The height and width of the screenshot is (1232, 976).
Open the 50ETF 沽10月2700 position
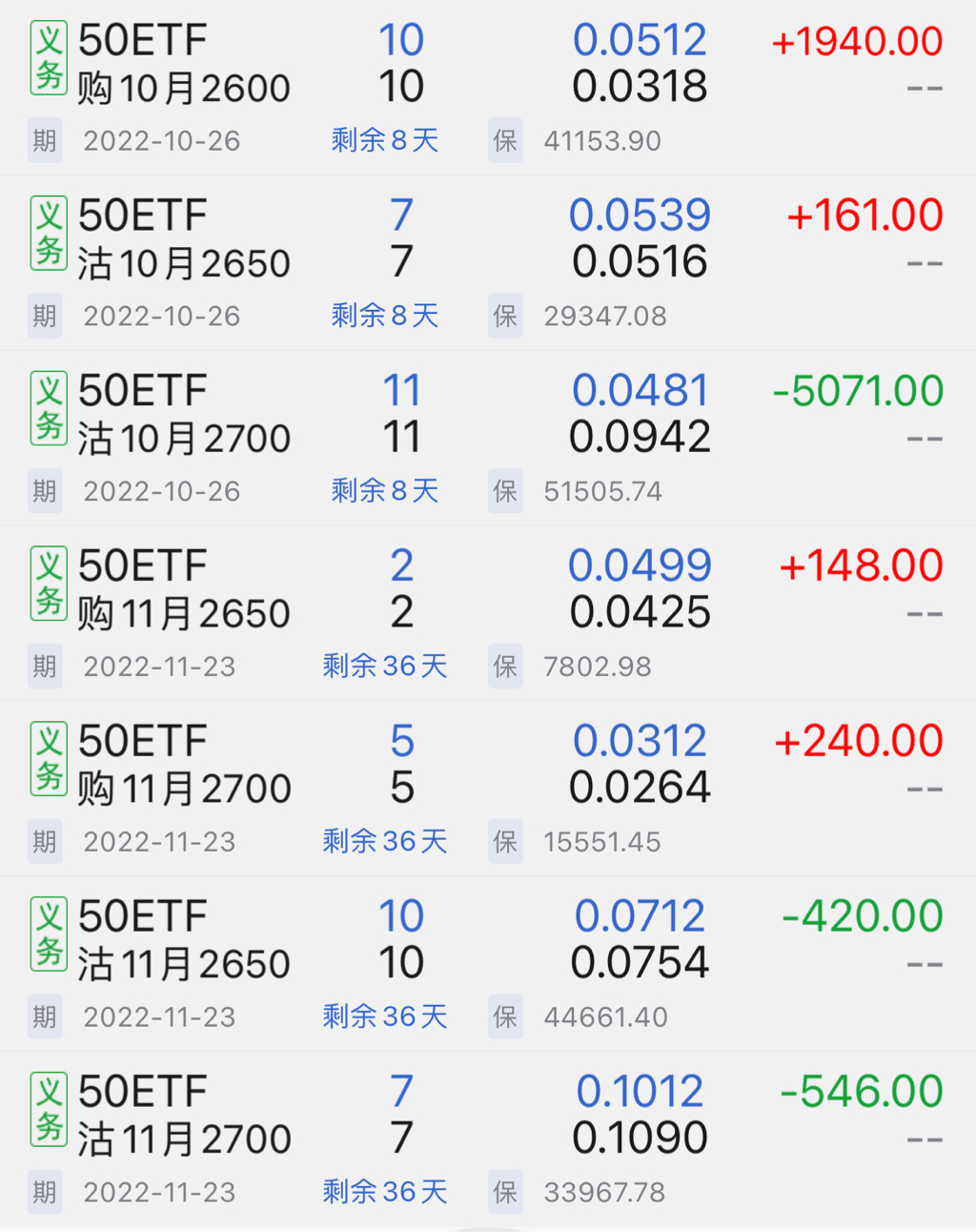[183, 416]
